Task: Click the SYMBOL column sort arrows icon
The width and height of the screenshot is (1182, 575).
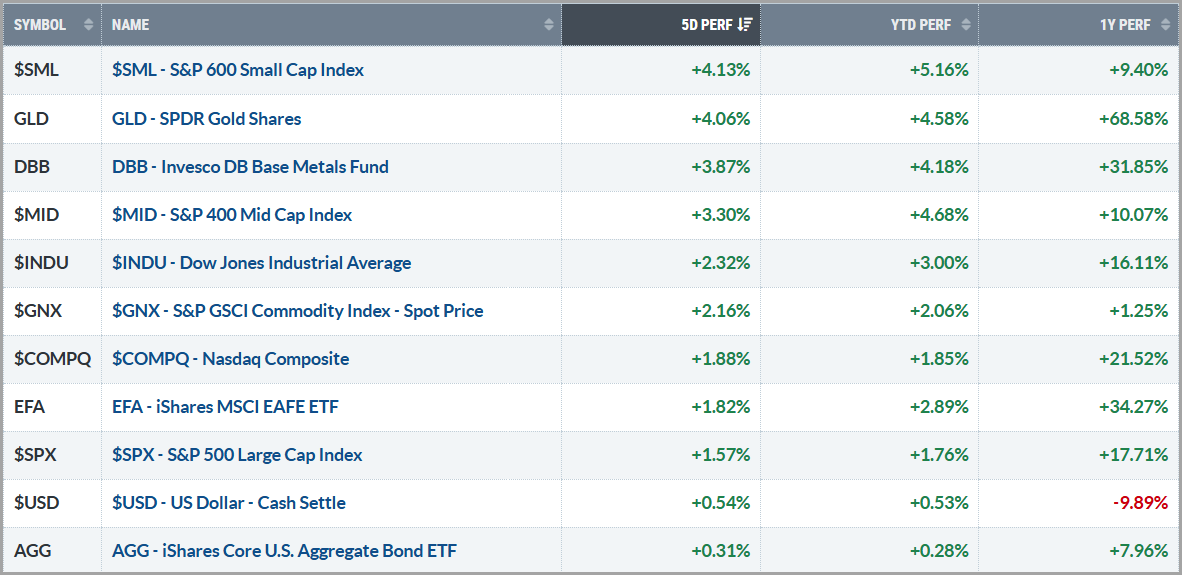Action: (88, 25)
